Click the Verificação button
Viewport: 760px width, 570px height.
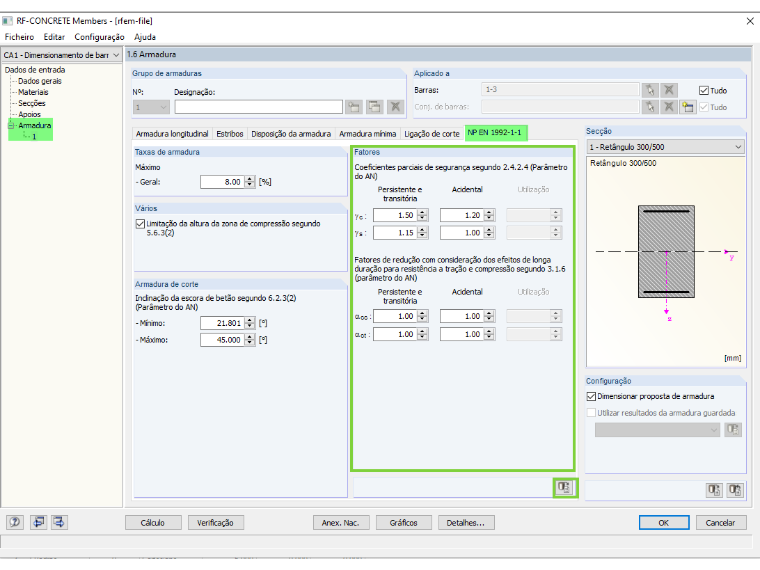pos(215,522)
